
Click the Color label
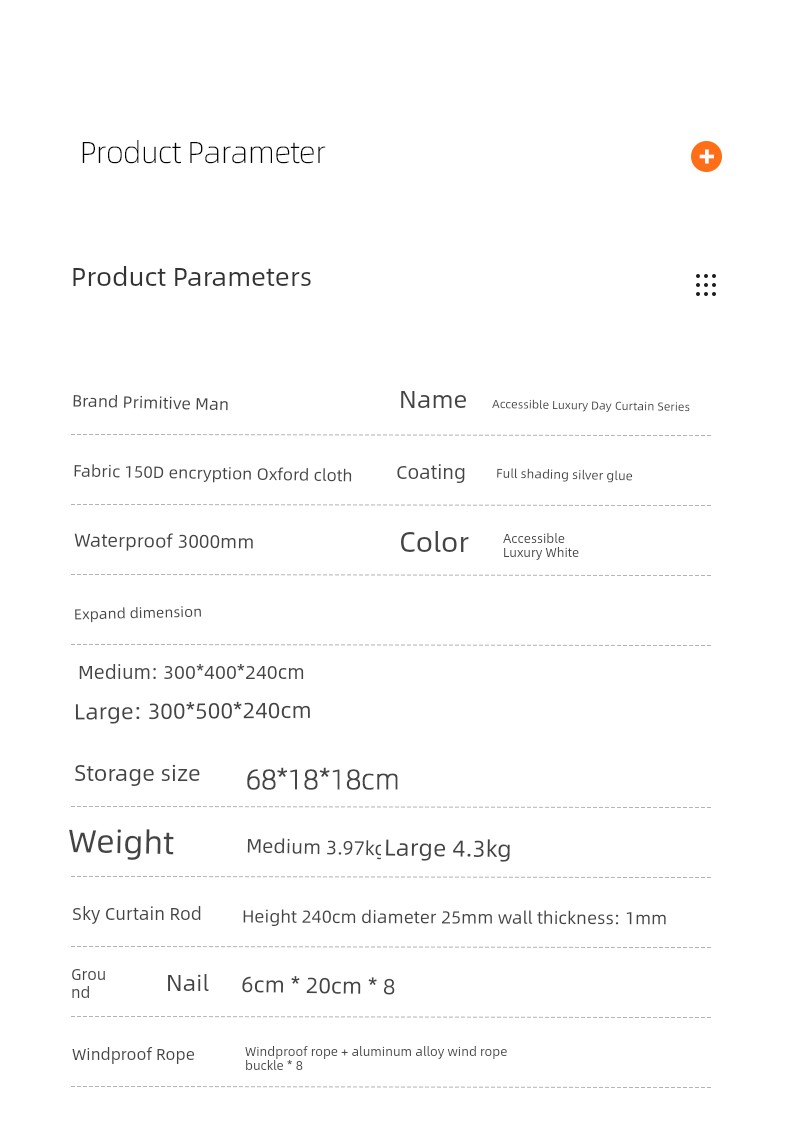tap(434, 543)
